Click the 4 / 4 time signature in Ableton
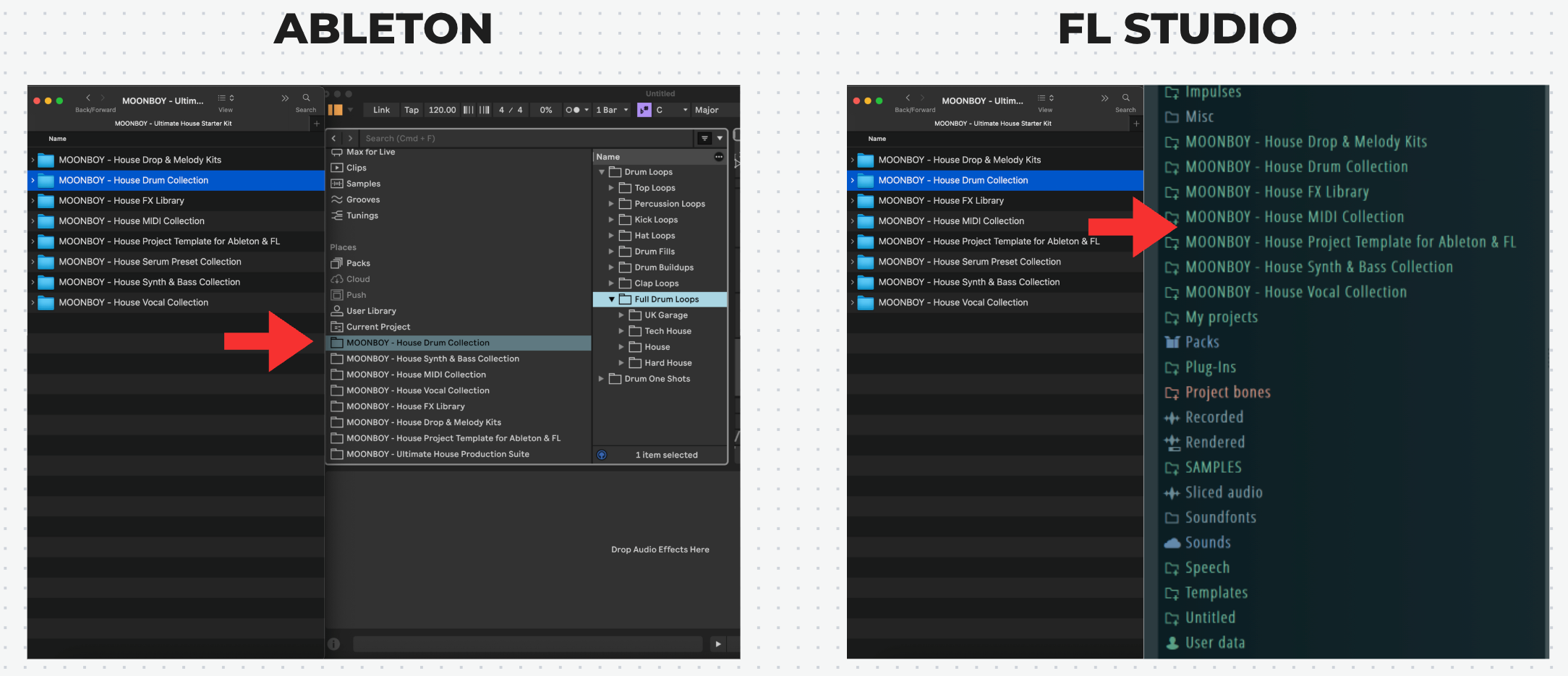 tap(511, 110)
